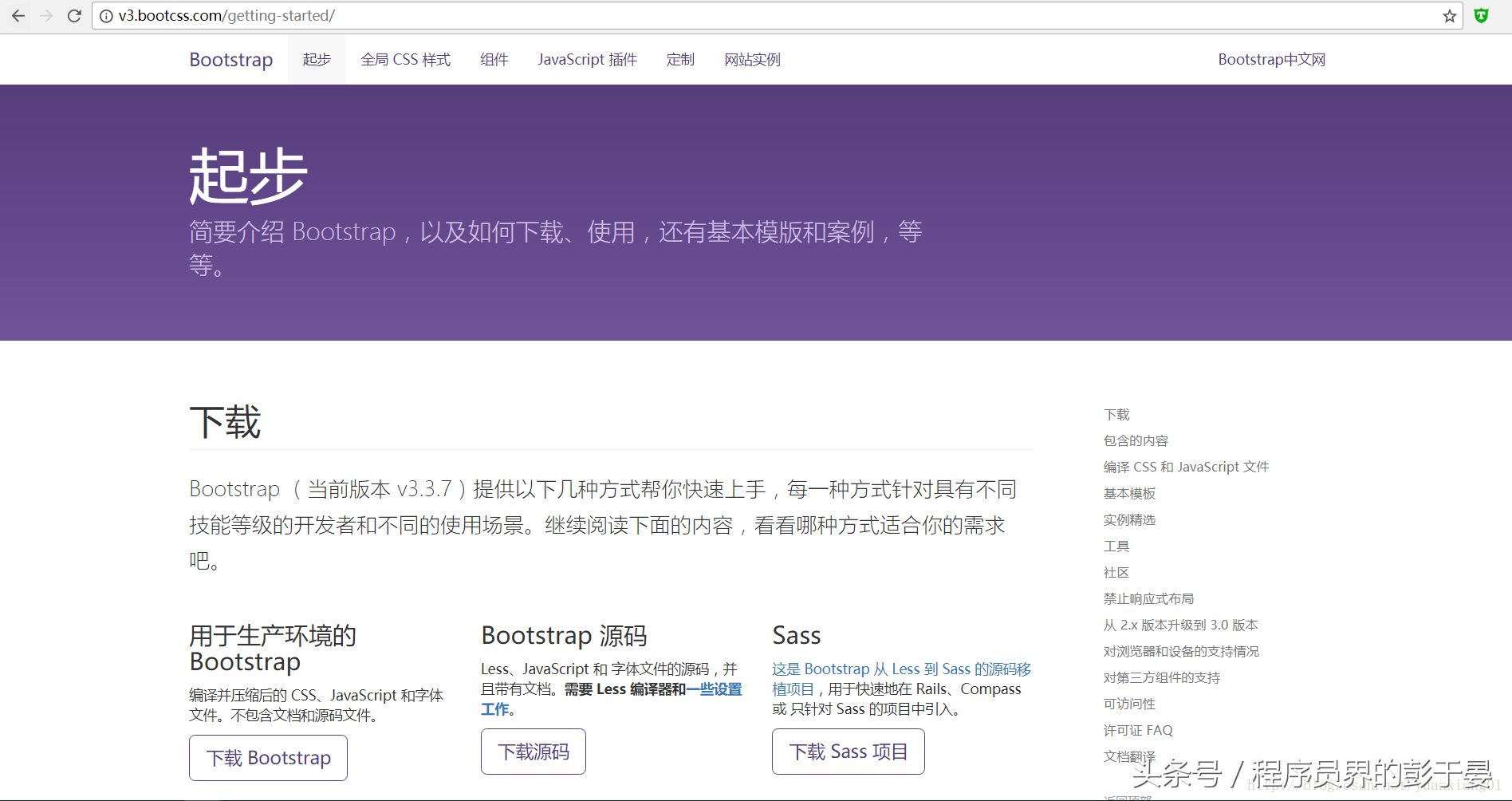
Task: Click the 起步 page heading
Action: tap(248, 176)
